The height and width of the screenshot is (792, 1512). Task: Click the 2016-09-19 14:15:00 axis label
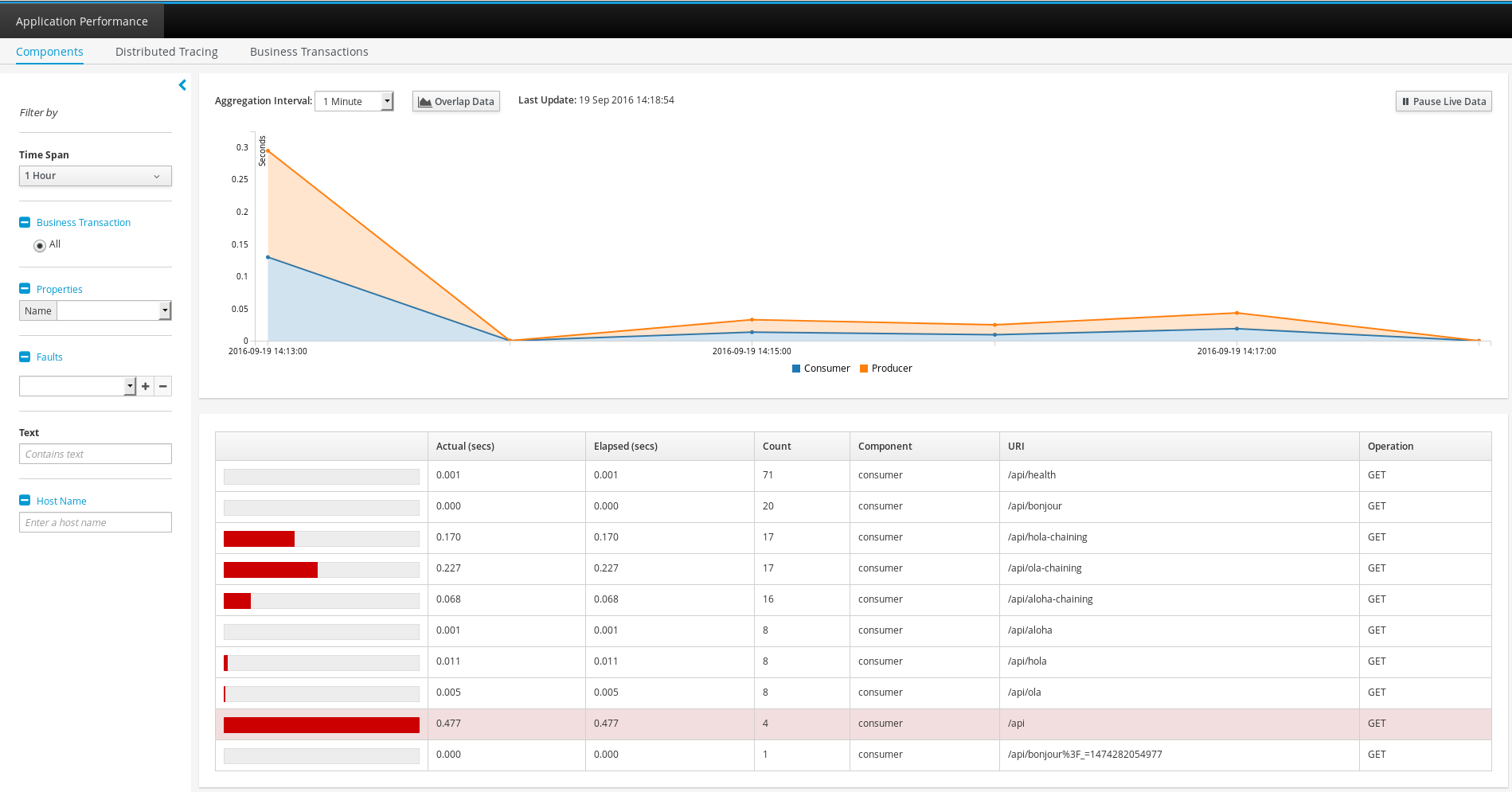[752, 351]
